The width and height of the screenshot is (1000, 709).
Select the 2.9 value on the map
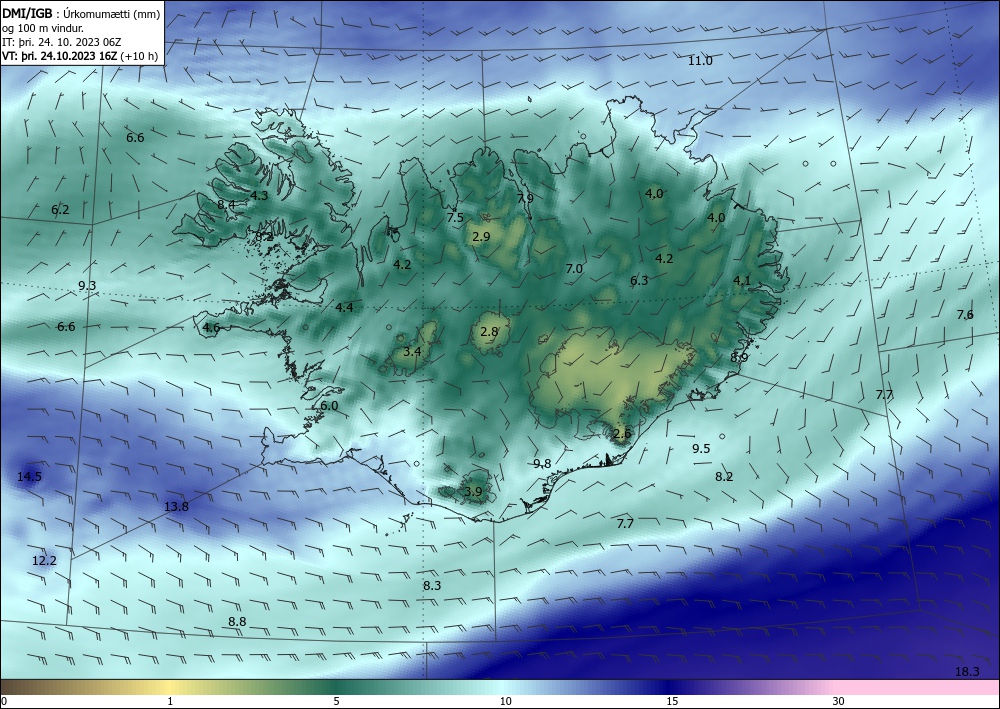[481, 237]
